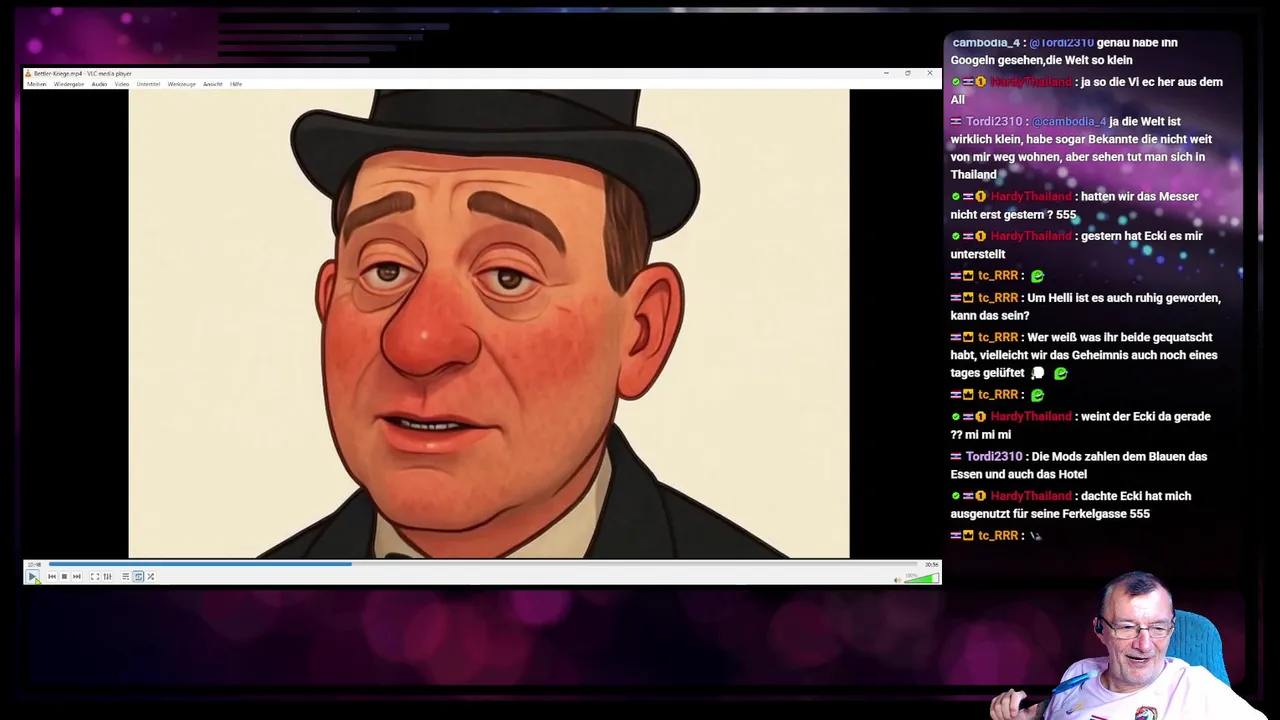Viewport: 1280px width, 720px height.
Task: Maximize the VLC window
Action: coord(908,73)
